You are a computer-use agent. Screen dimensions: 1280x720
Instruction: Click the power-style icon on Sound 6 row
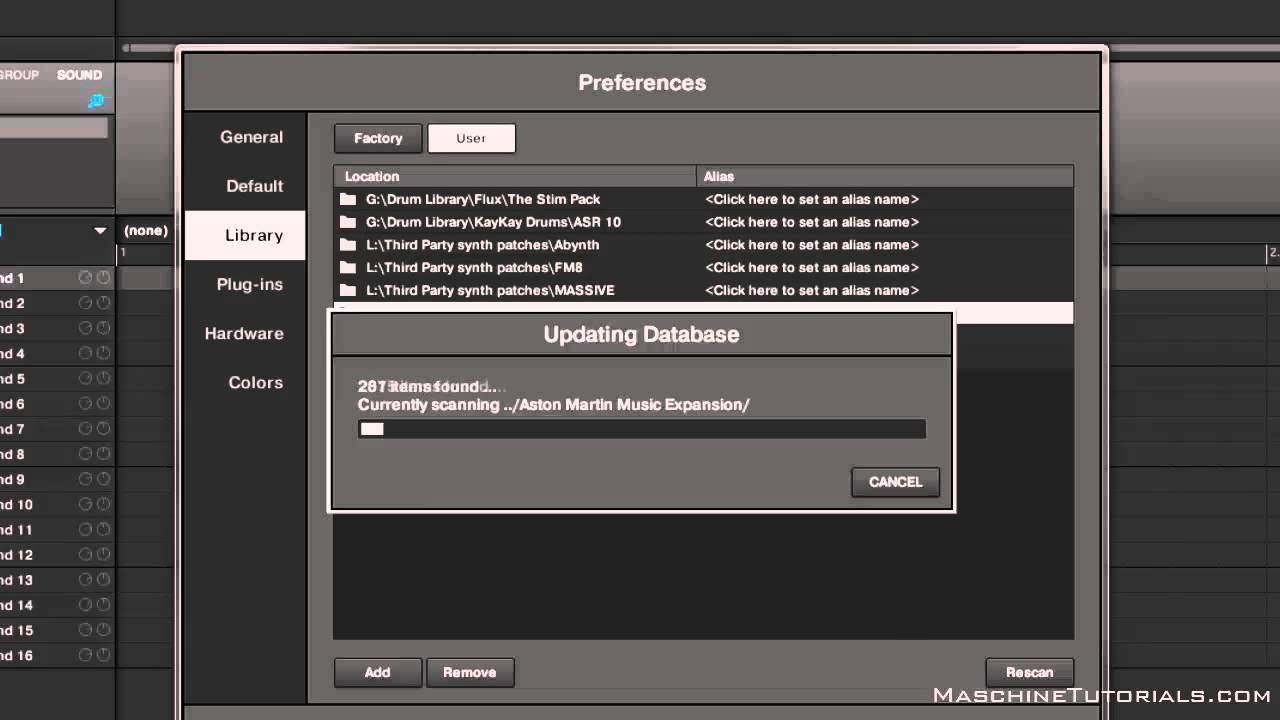coord(103,404)
